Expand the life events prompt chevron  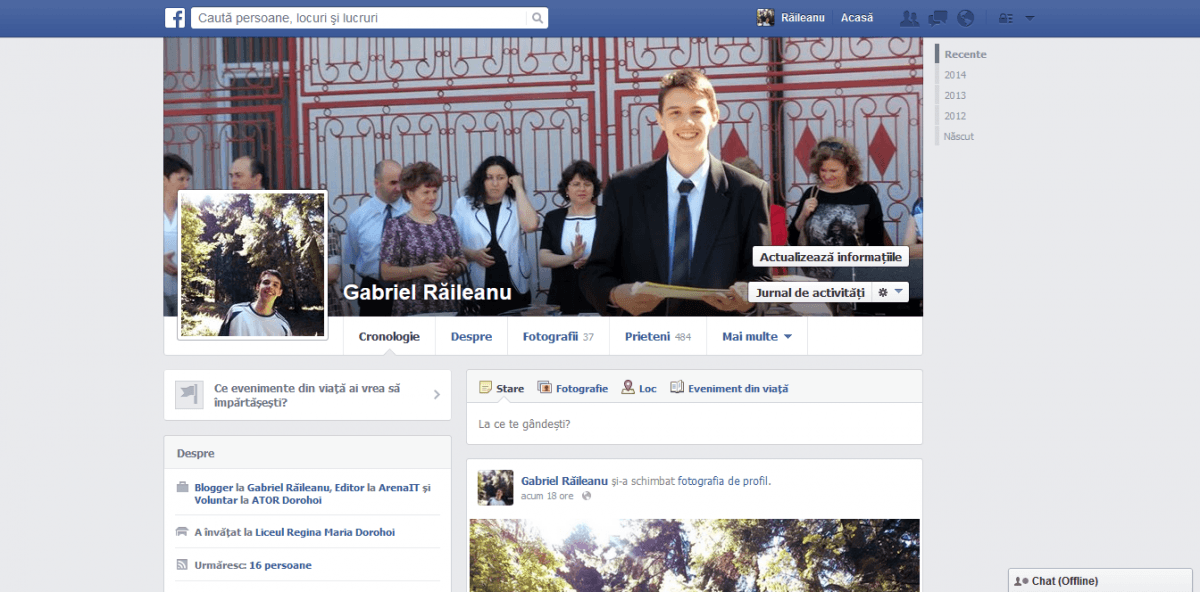(436, 395)
